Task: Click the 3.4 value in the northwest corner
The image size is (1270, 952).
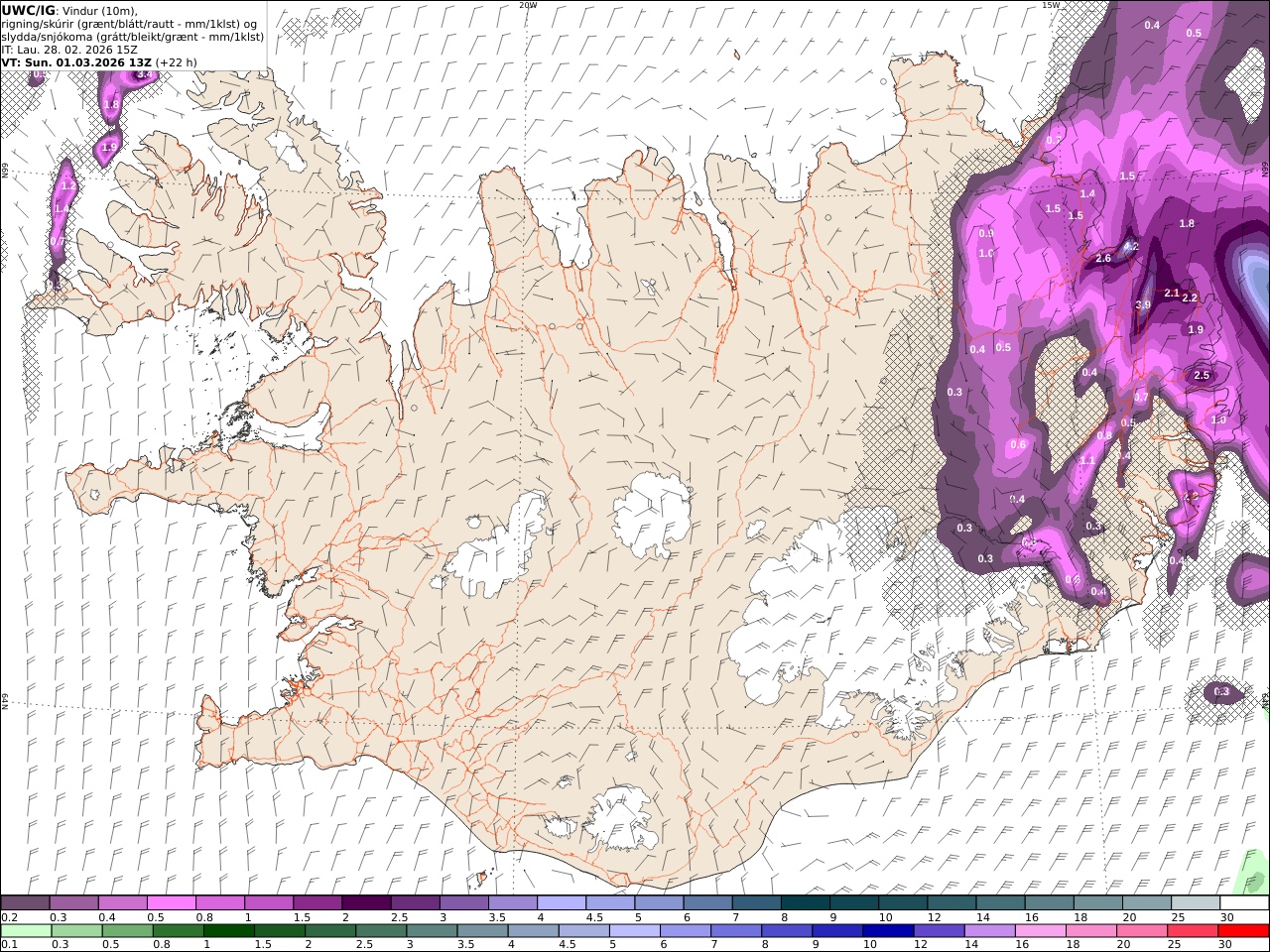Action: 145,74
